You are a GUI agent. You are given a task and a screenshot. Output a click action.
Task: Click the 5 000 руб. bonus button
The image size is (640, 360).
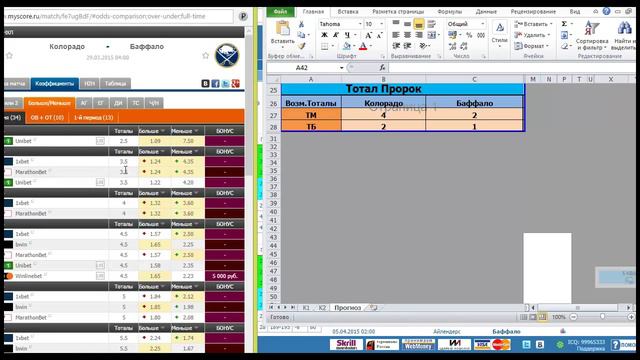224,276
